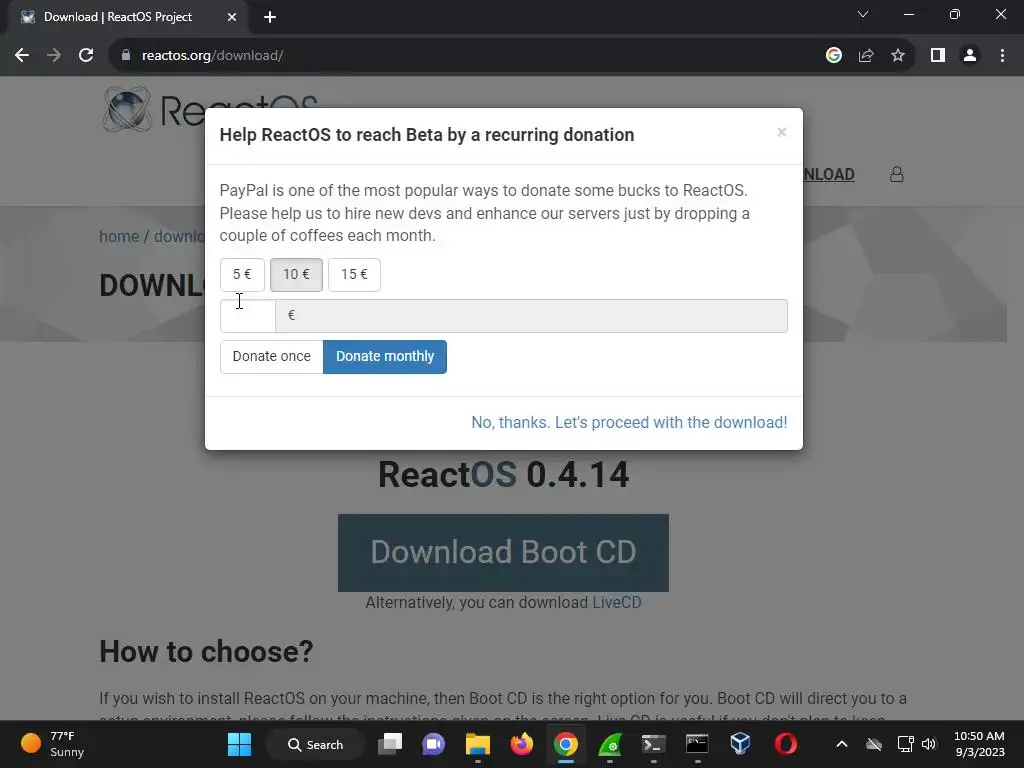
Task: Open the volume tray icon
Action: (x=929, y=744)
